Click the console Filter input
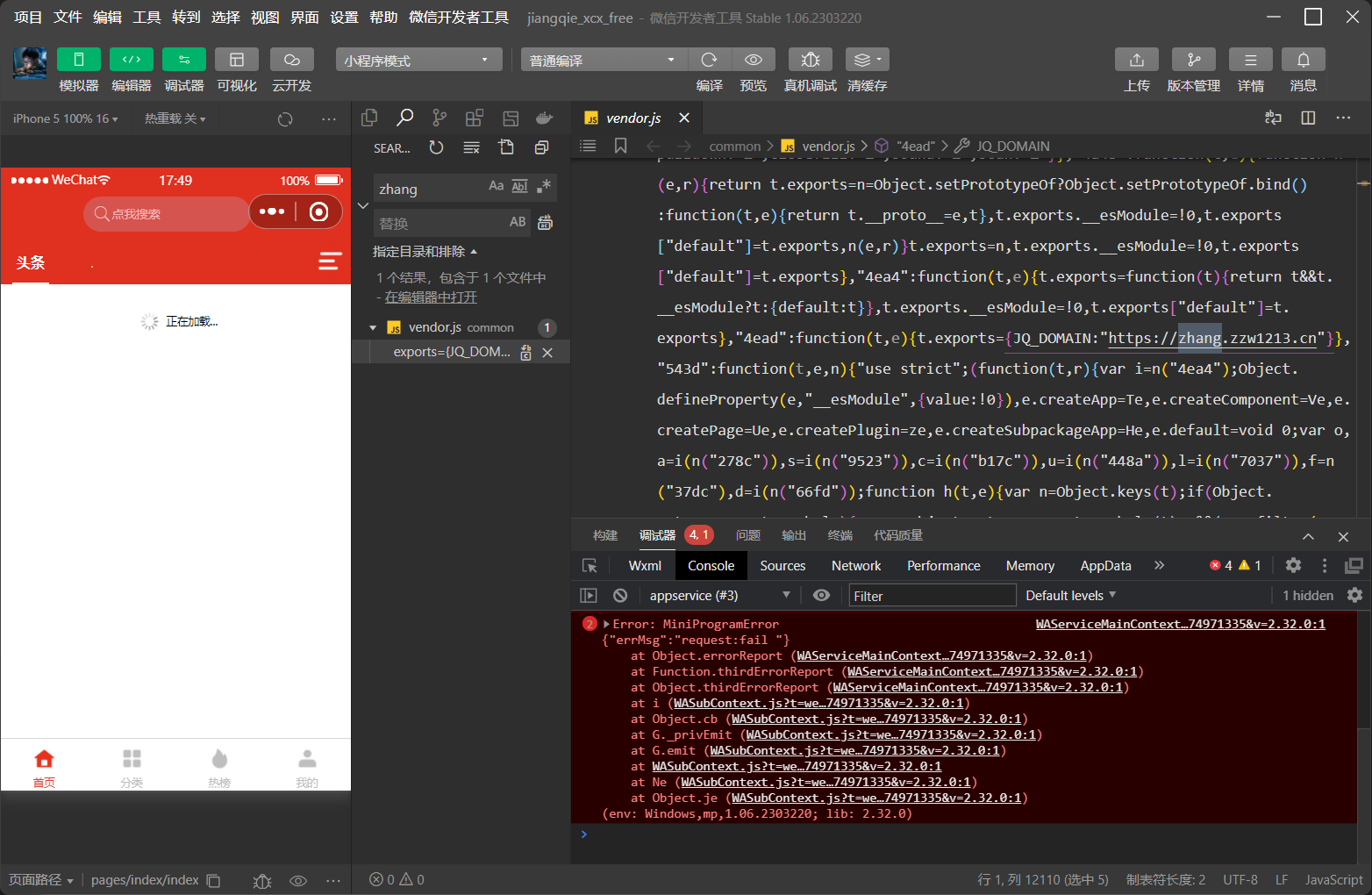Viewport: 1372px width, 895px height. pyautogui.click(x=932, y=596)
